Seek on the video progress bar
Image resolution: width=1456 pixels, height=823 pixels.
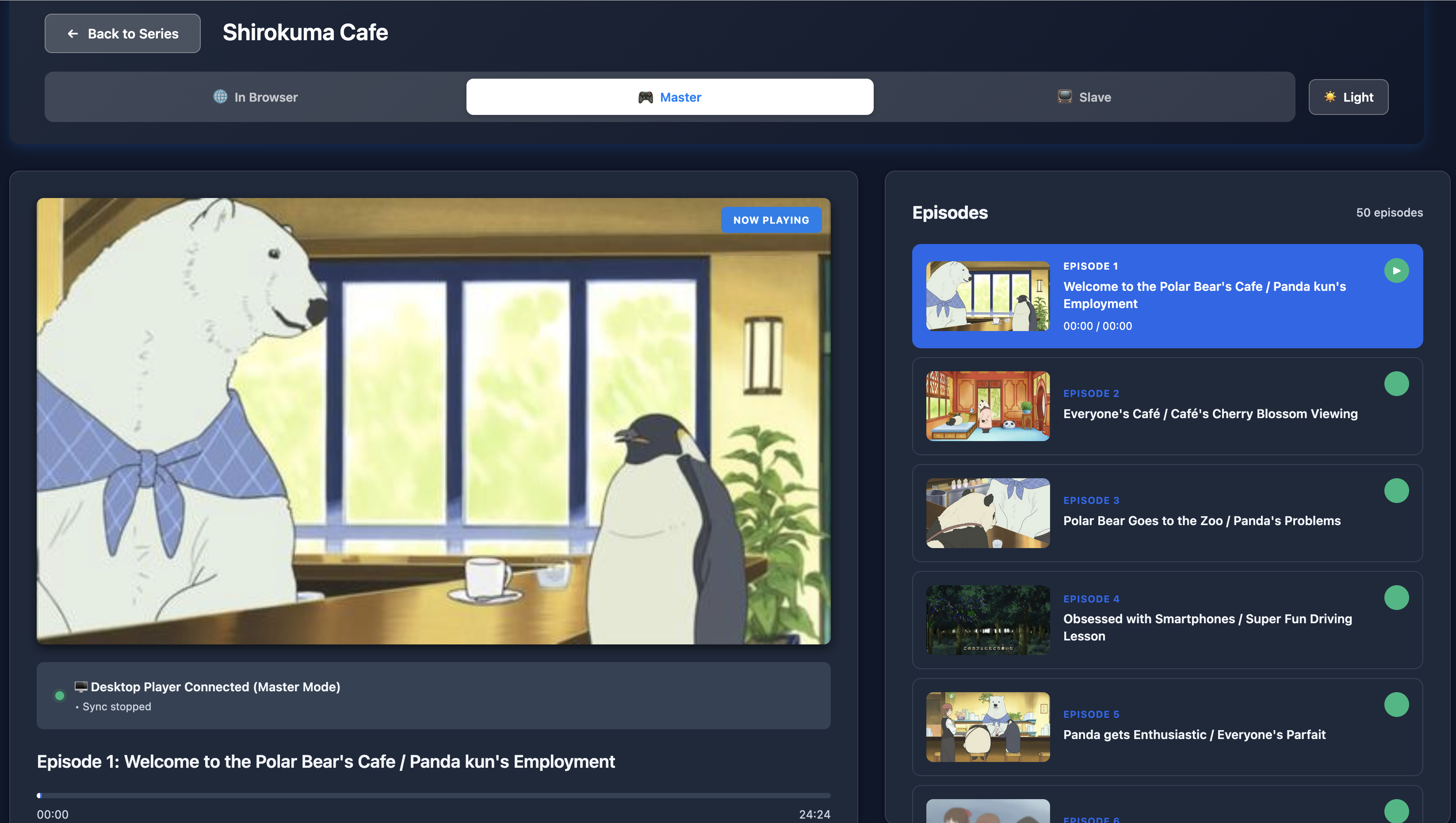(x=434, y=795)
